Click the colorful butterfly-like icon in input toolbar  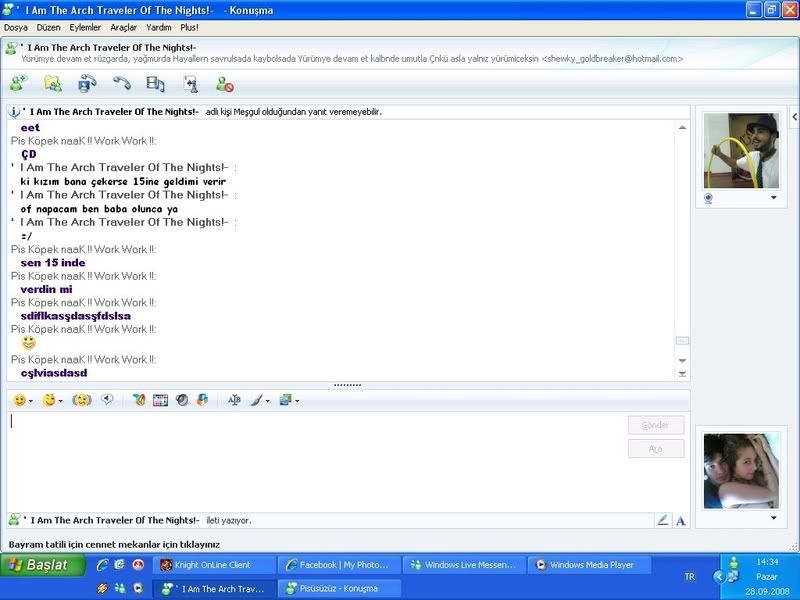click(203, 400)
